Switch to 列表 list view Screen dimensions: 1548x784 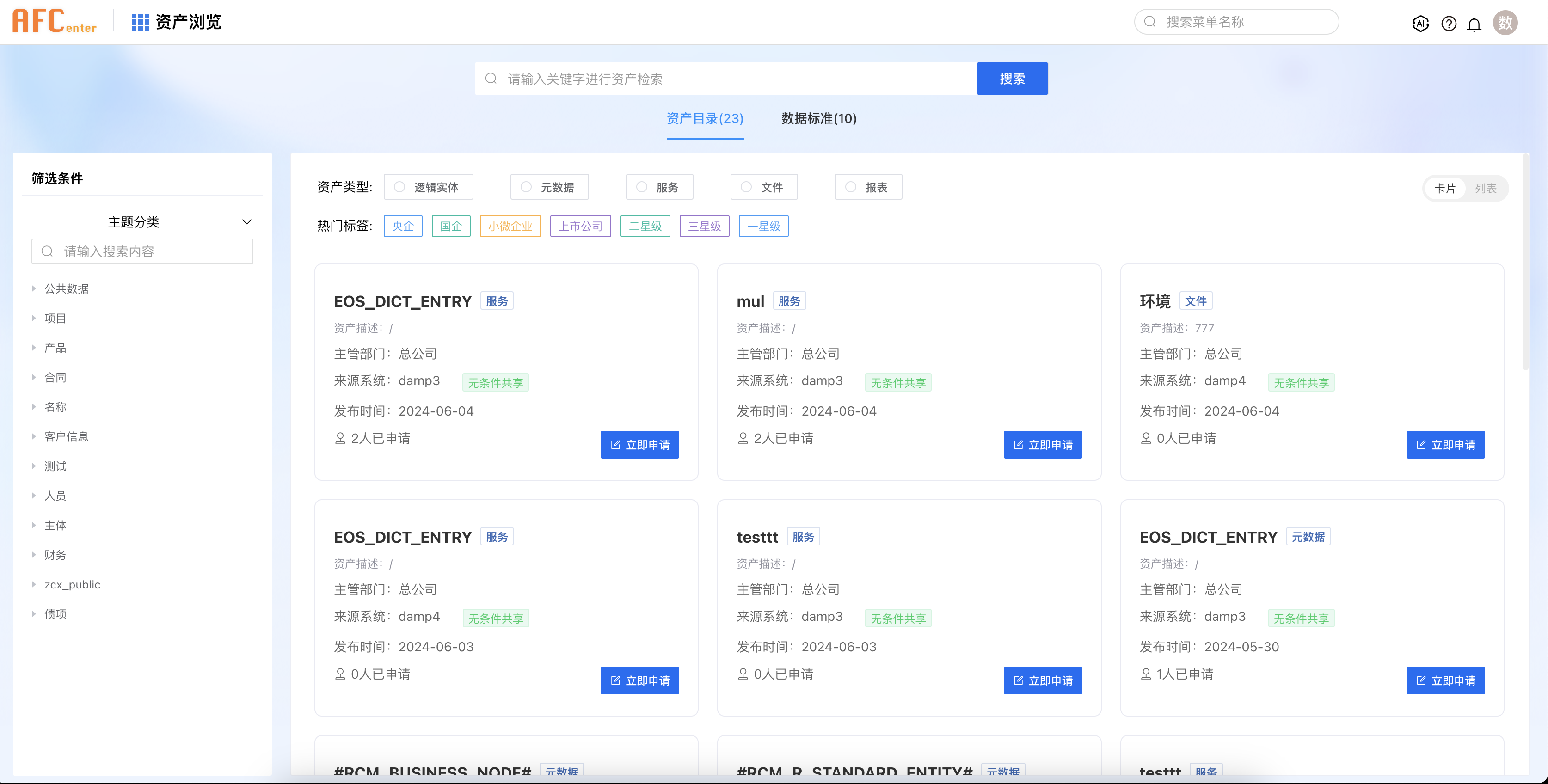coord(1485,188)
